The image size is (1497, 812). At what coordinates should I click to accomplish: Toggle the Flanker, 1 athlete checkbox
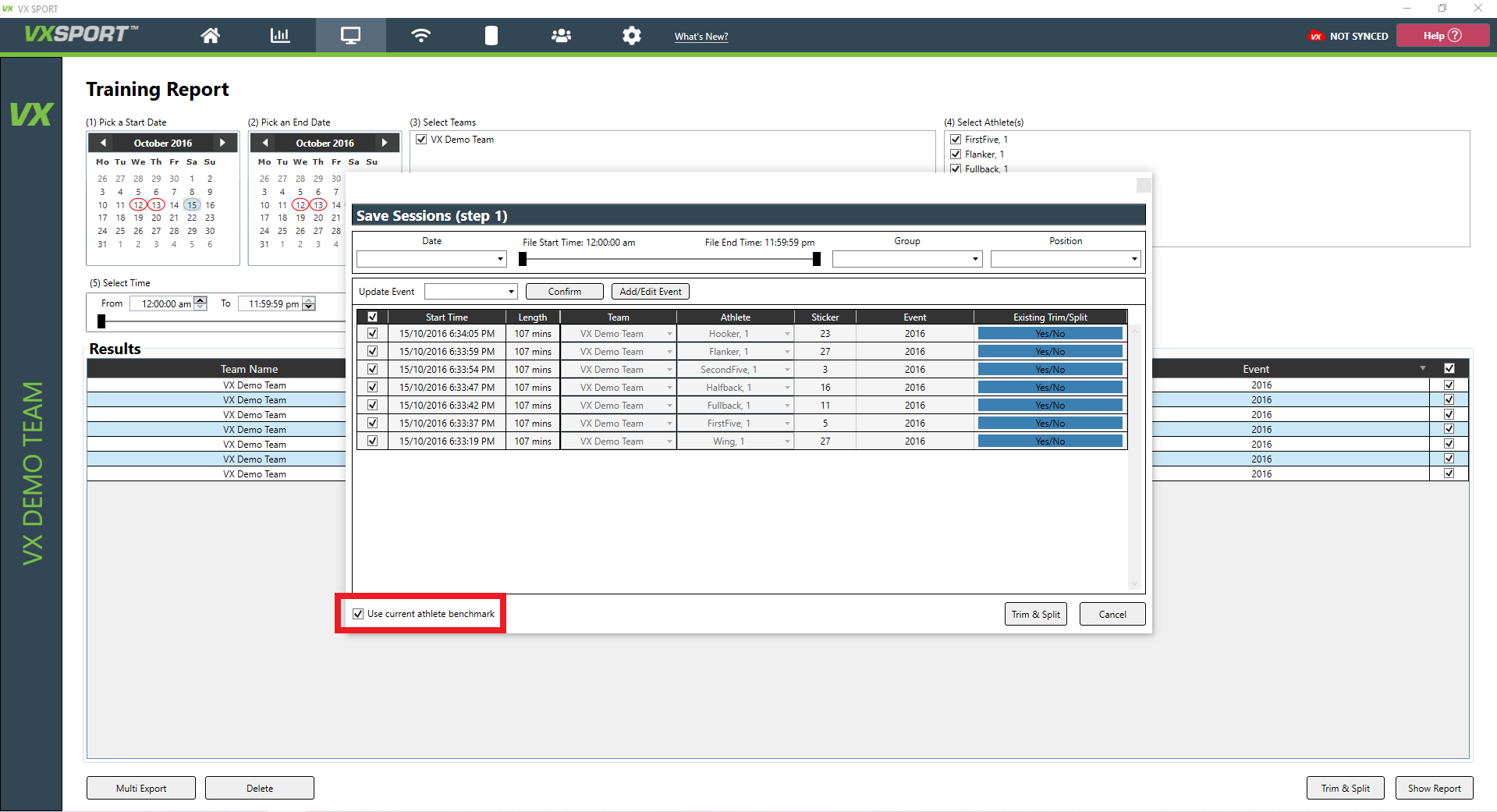pyautogui.click(x=956, y=154)
